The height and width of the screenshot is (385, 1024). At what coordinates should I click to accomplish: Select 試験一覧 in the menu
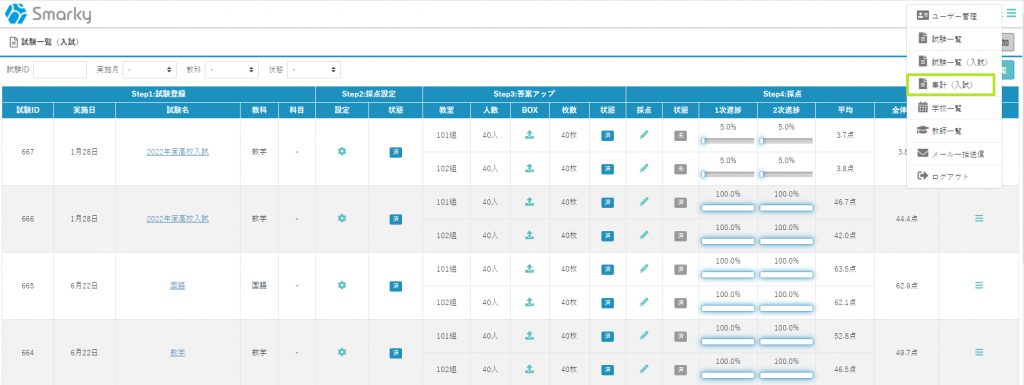953,39
